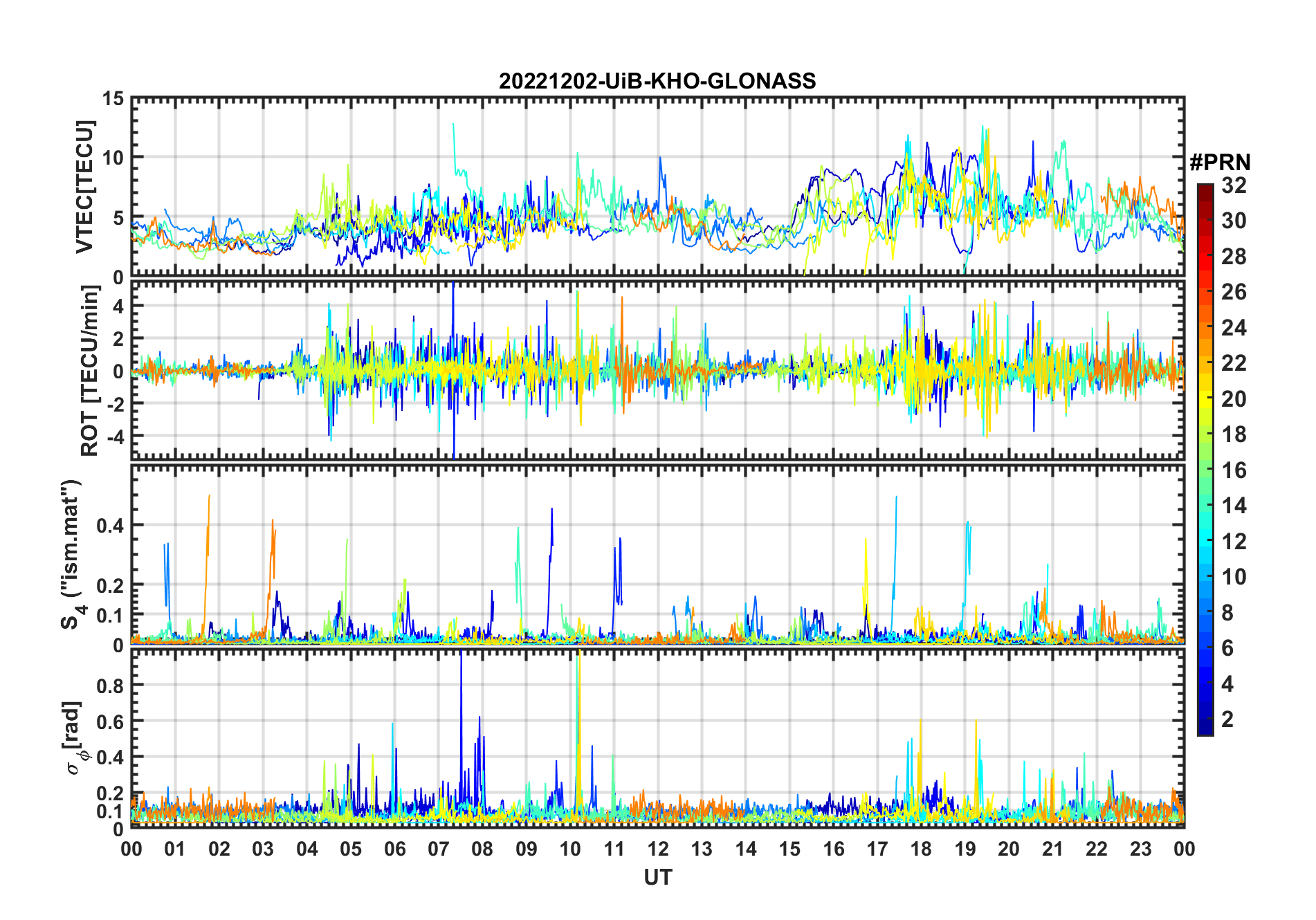The height and width of the screenshot is (920, 1316).
Task: Click colorbar tick label 2
Action: 1227,719
